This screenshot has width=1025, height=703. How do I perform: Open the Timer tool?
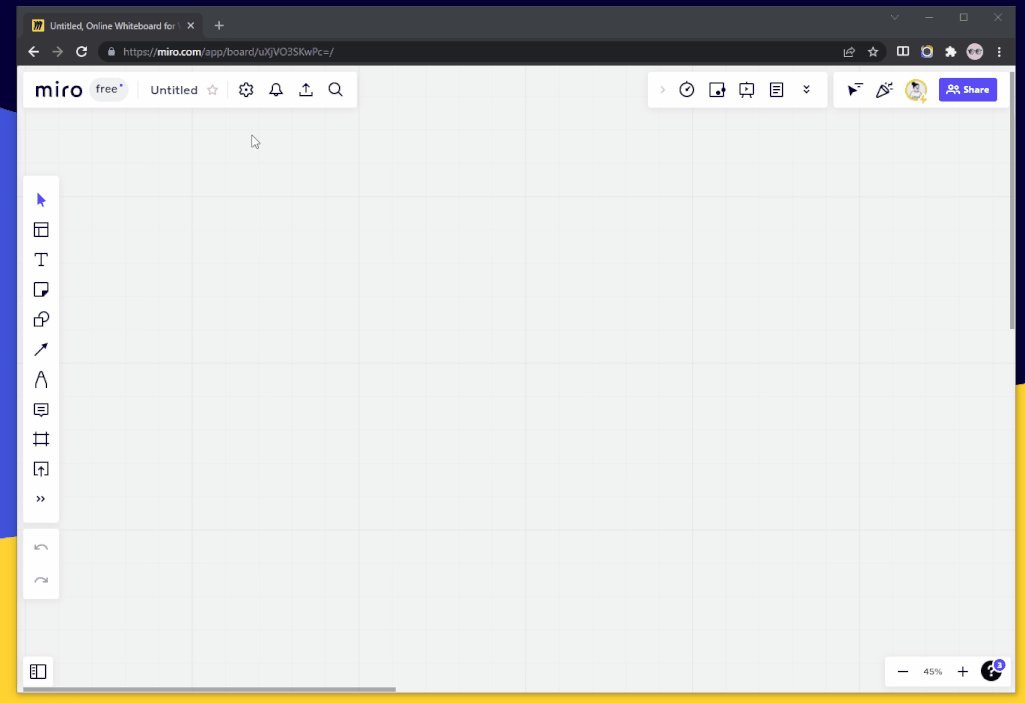click(x=686, y=90)
